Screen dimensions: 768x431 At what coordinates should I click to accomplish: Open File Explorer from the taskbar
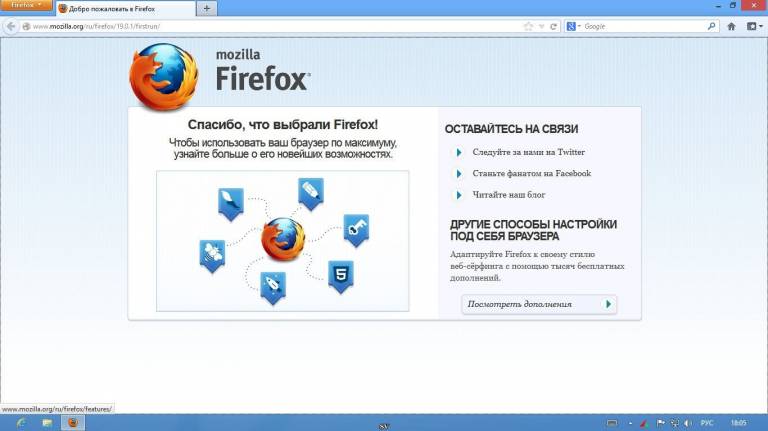click(47, 422)
